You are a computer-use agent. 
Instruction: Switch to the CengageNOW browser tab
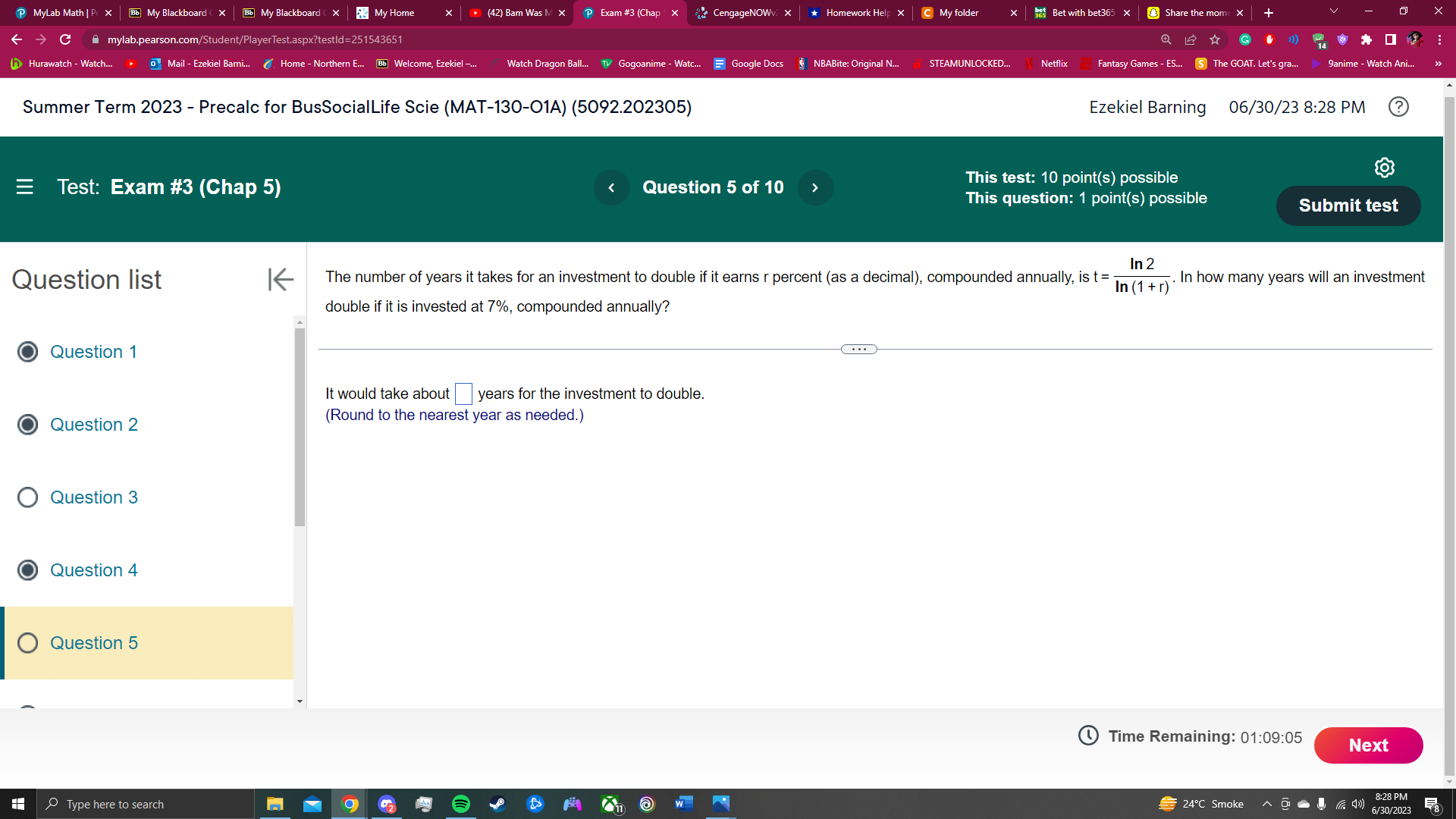pyautogui.click(x=742, y=13)
